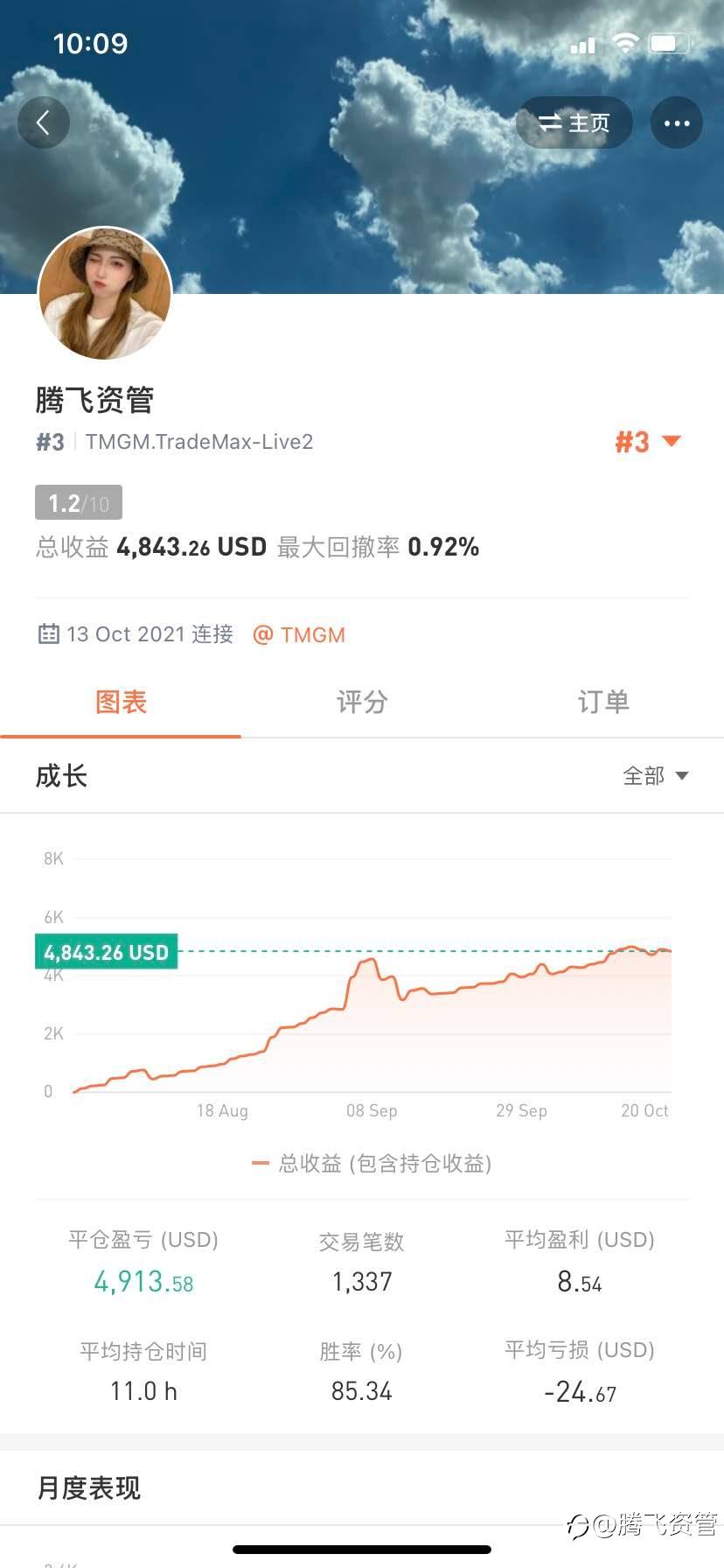This screenshot has height=1568, width=724.
Task: Switch to the 图表 tab
Action: tap(121, 702)
